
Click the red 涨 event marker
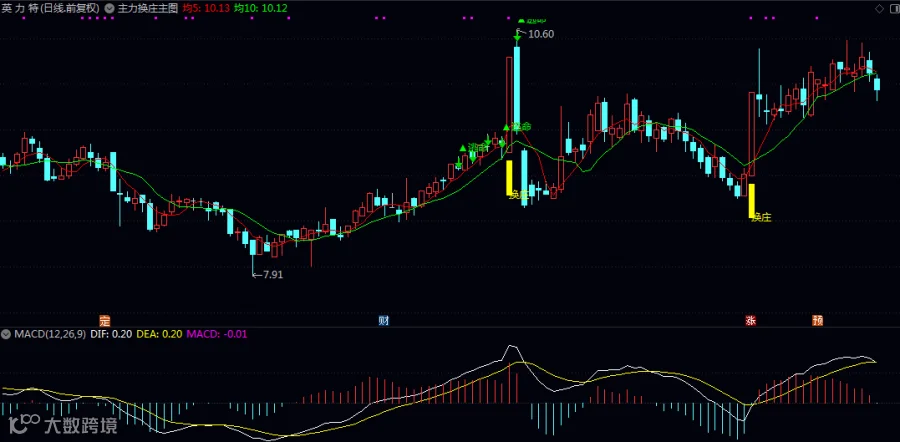(750, 320)
